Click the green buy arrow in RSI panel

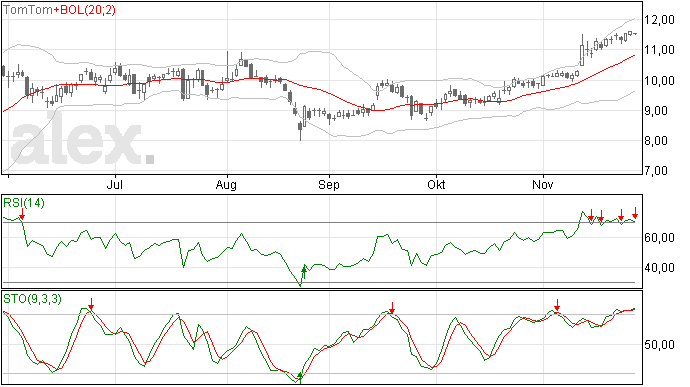point(304,272)
